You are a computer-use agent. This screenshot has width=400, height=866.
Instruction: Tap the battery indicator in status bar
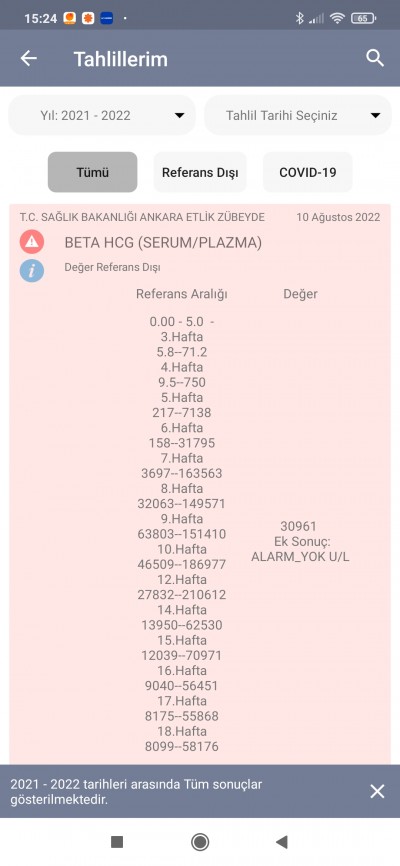(x=363, y=18)
